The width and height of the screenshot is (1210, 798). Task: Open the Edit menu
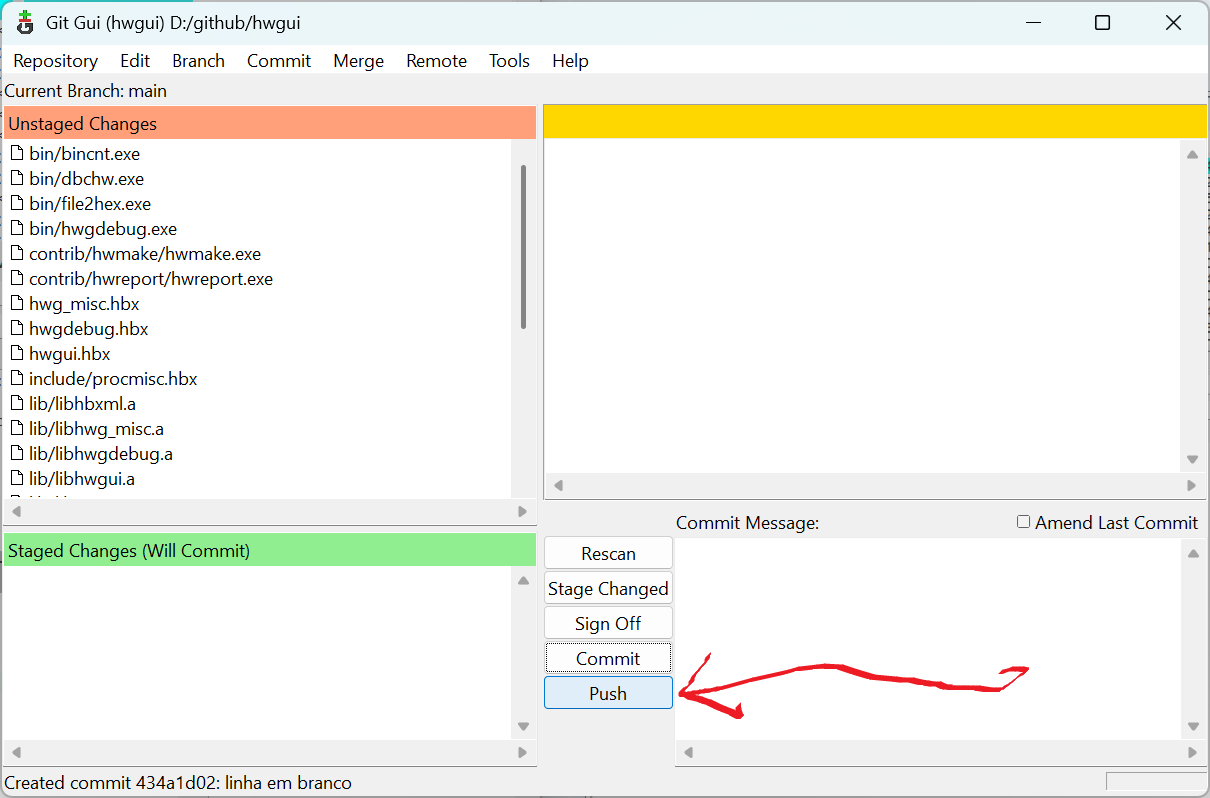tap(135, 61)
